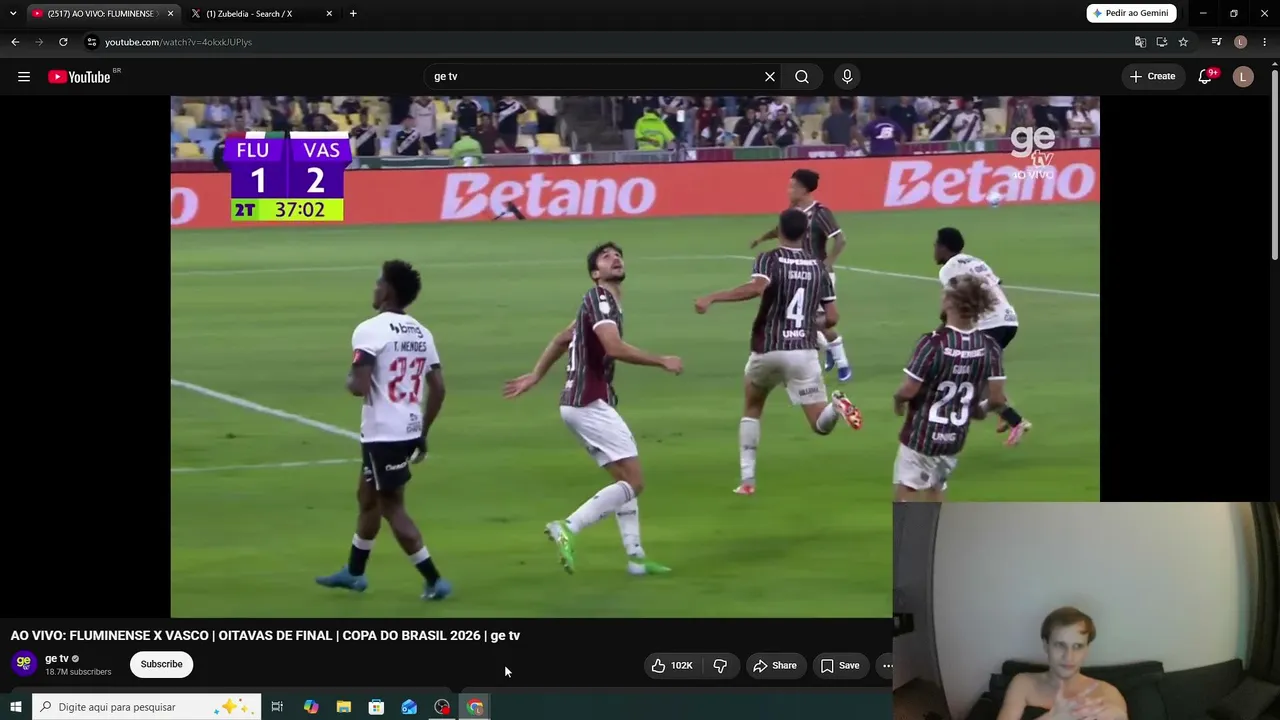
Task: Close the Zubeldia Search X tab
Action: point(329,14)
